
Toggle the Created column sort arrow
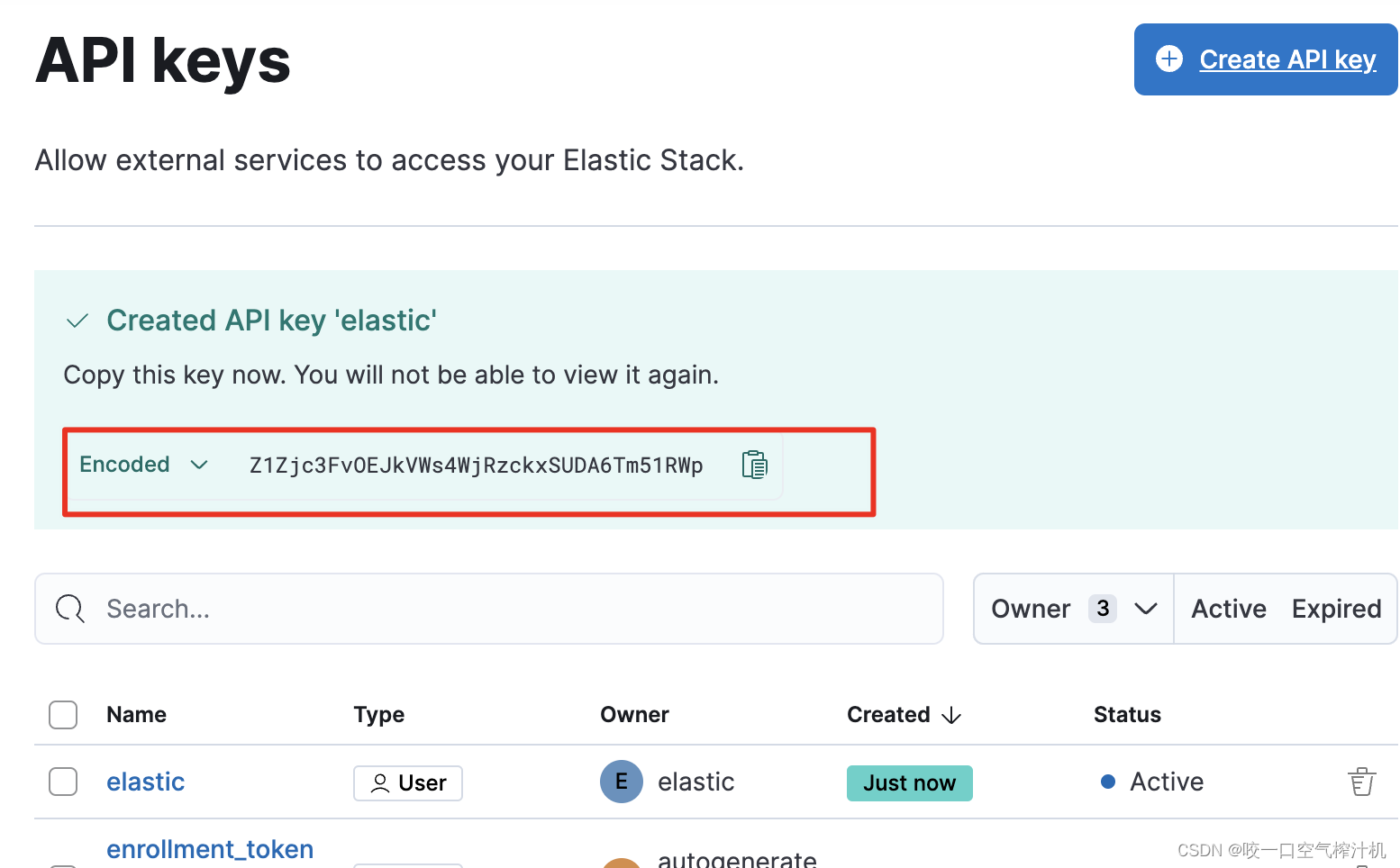click(952, 715)
